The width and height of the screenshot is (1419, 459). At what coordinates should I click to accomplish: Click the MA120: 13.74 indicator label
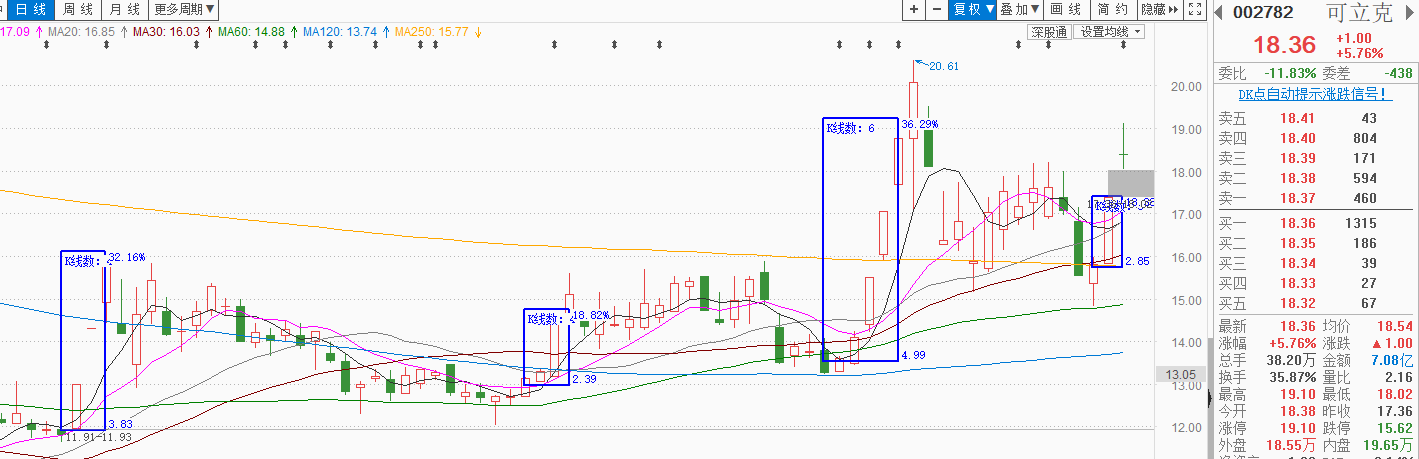click(342, 32)
